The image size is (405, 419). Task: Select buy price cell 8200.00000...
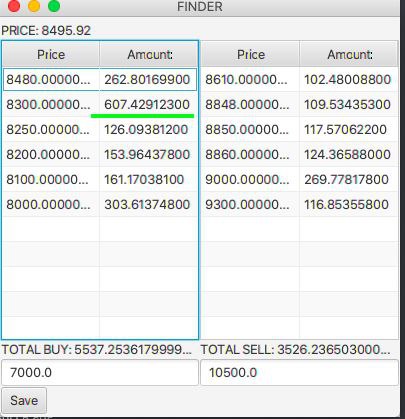[x=51, y=154]
